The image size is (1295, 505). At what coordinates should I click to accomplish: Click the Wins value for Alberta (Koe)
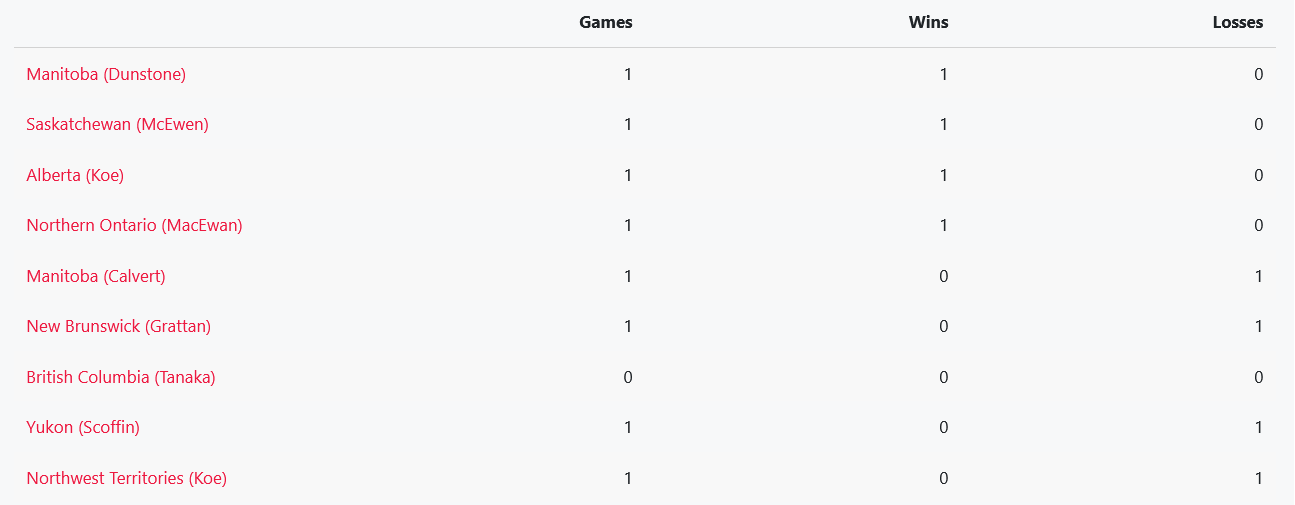coord(943,175)
